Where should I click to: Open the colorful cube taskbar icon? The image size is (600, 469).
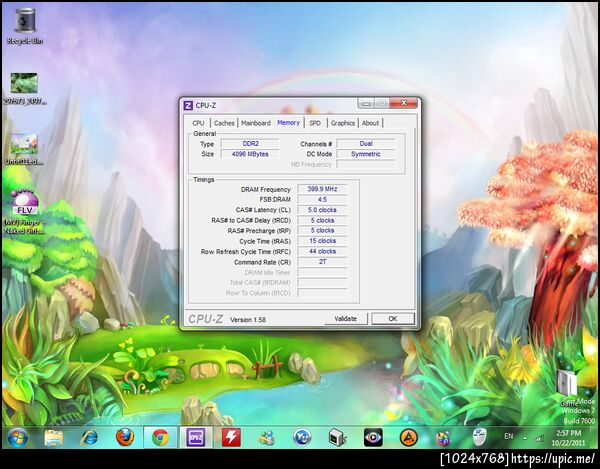click(444, 438)
